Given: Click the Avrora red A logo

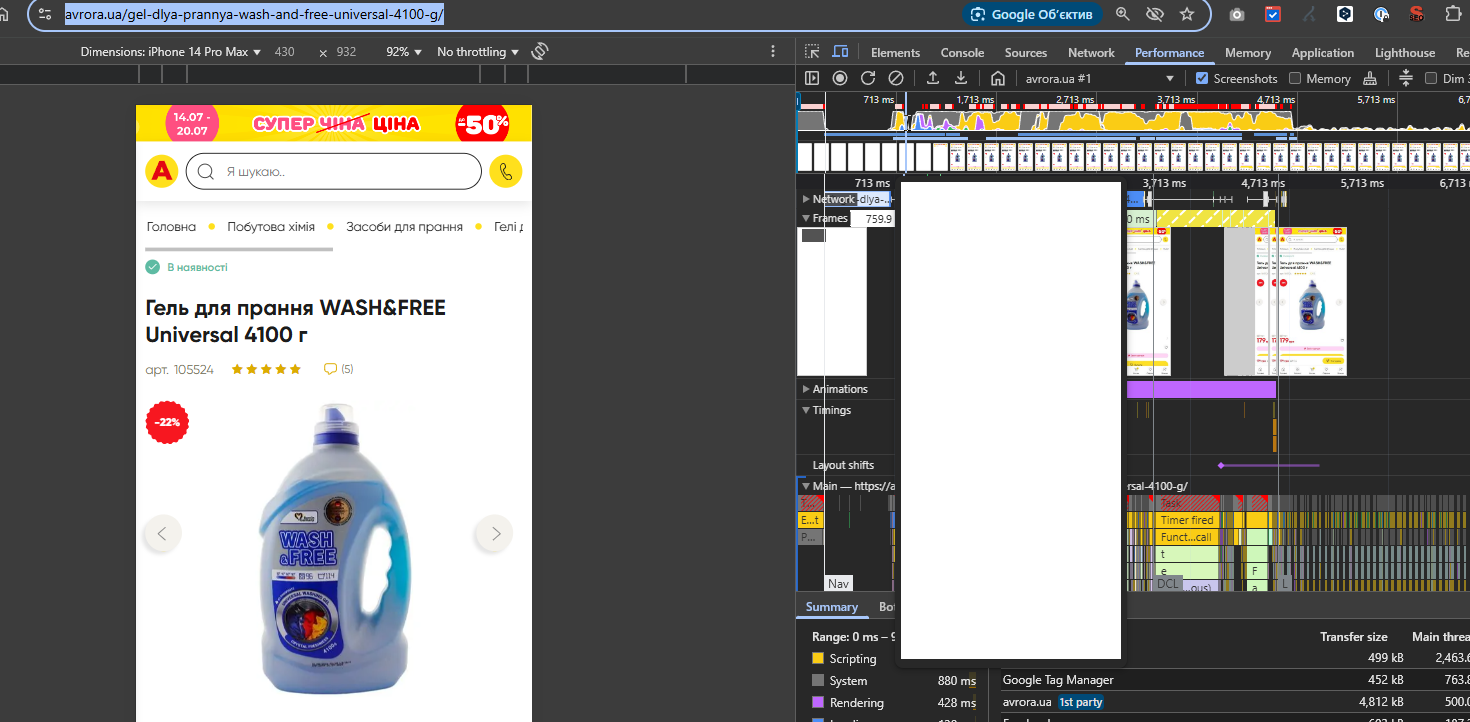Looking at the screenshot, I should [161, 171].
